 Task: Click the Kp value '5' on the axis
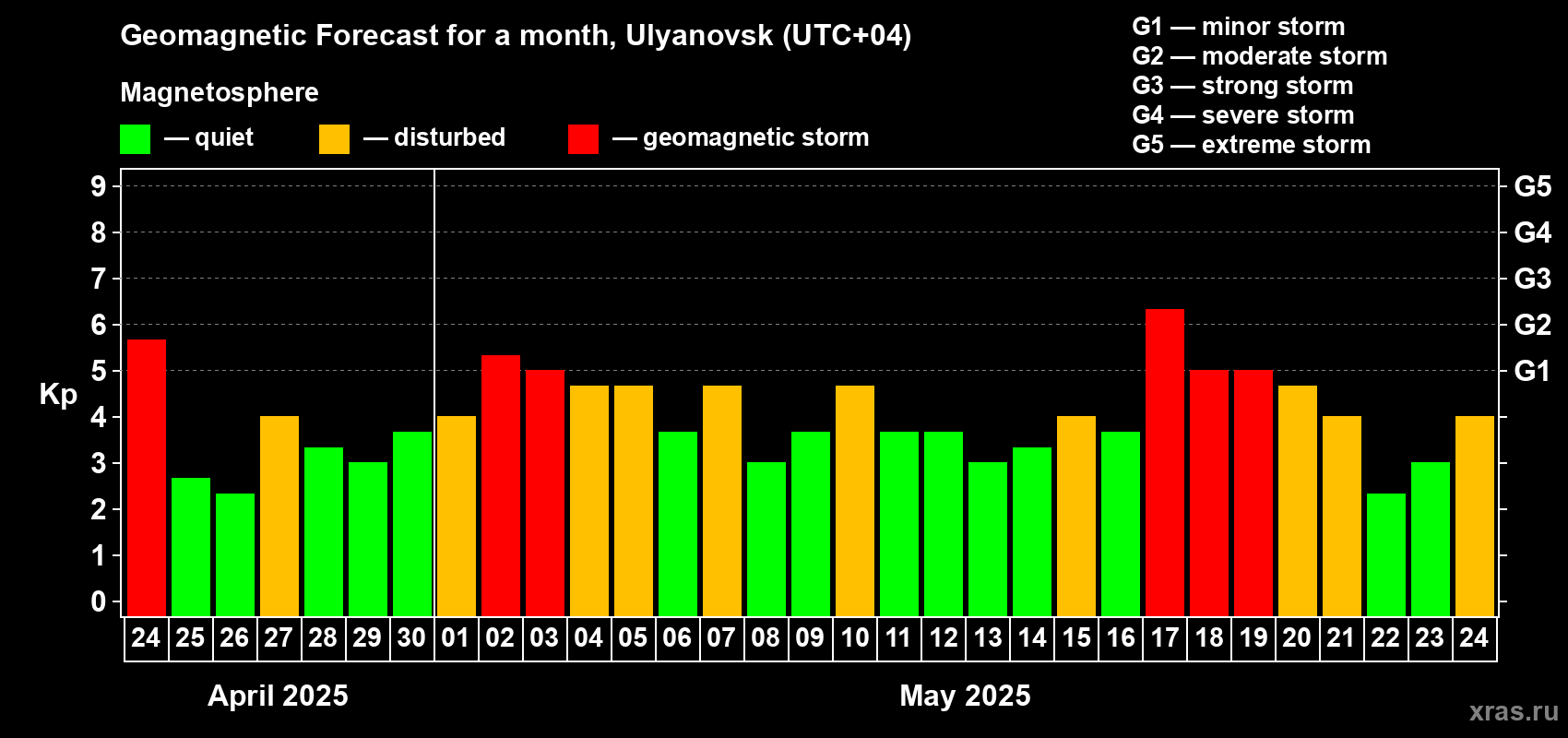point(99,371)
